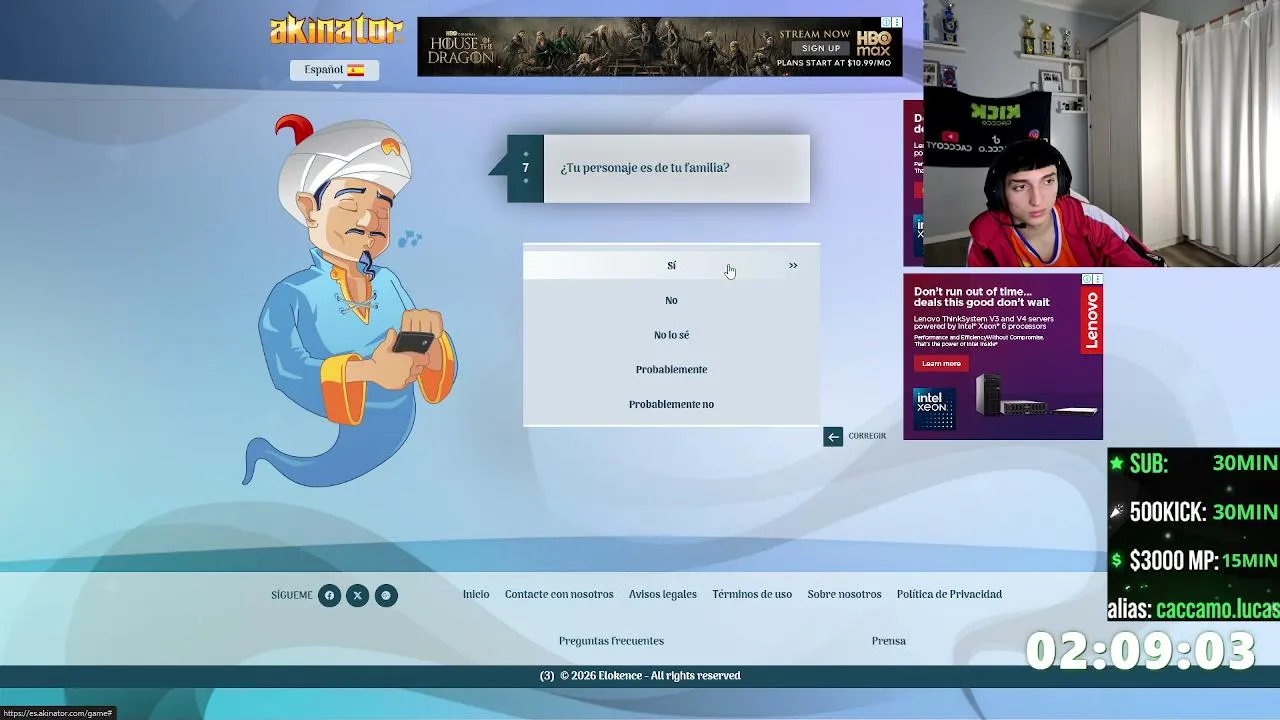Open the third social media icon after X
Viewport: 1280px width, 720px height.
(386, 595)
